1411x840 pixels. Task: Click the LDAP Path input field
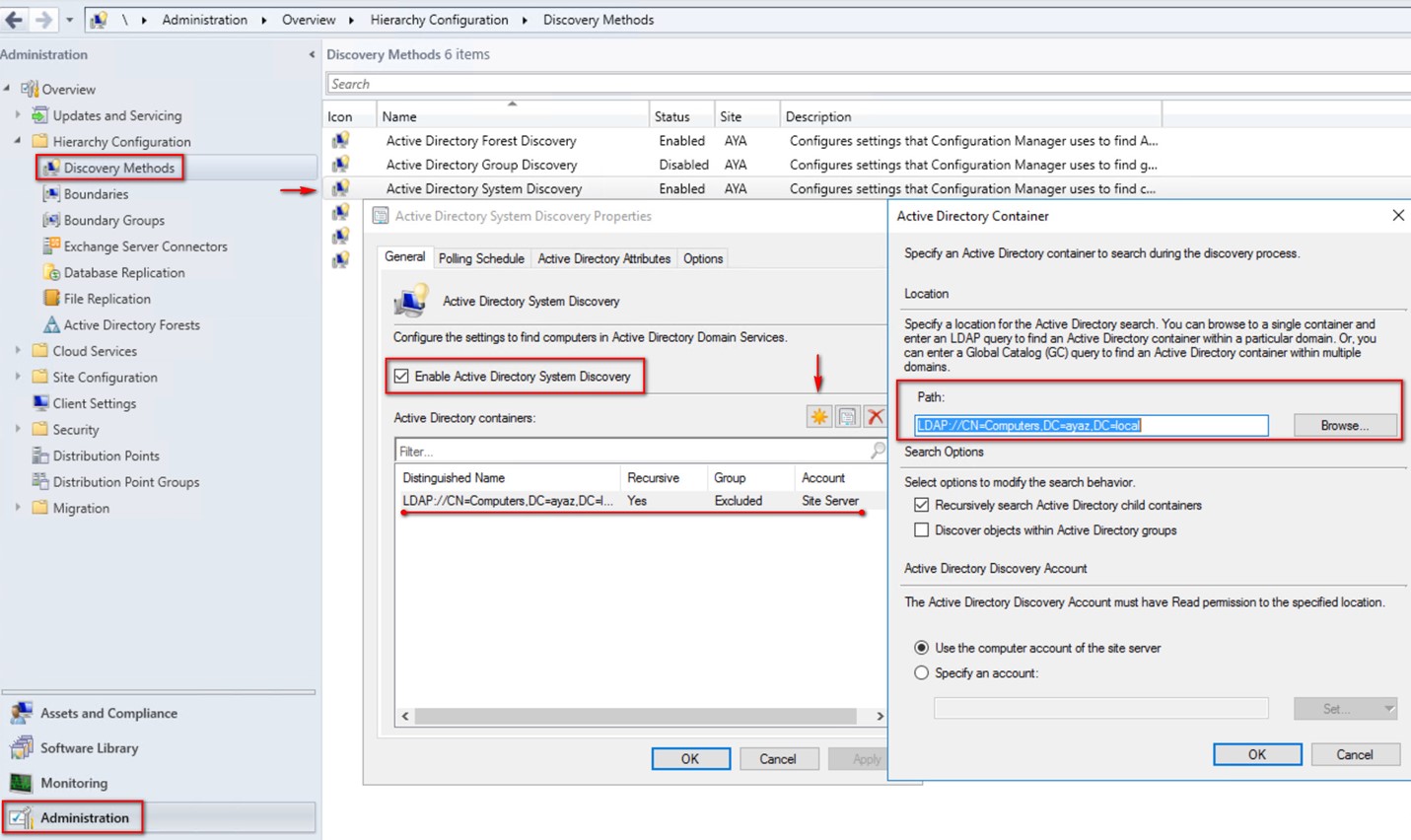pyautogui.click(x=1092, y=426)
